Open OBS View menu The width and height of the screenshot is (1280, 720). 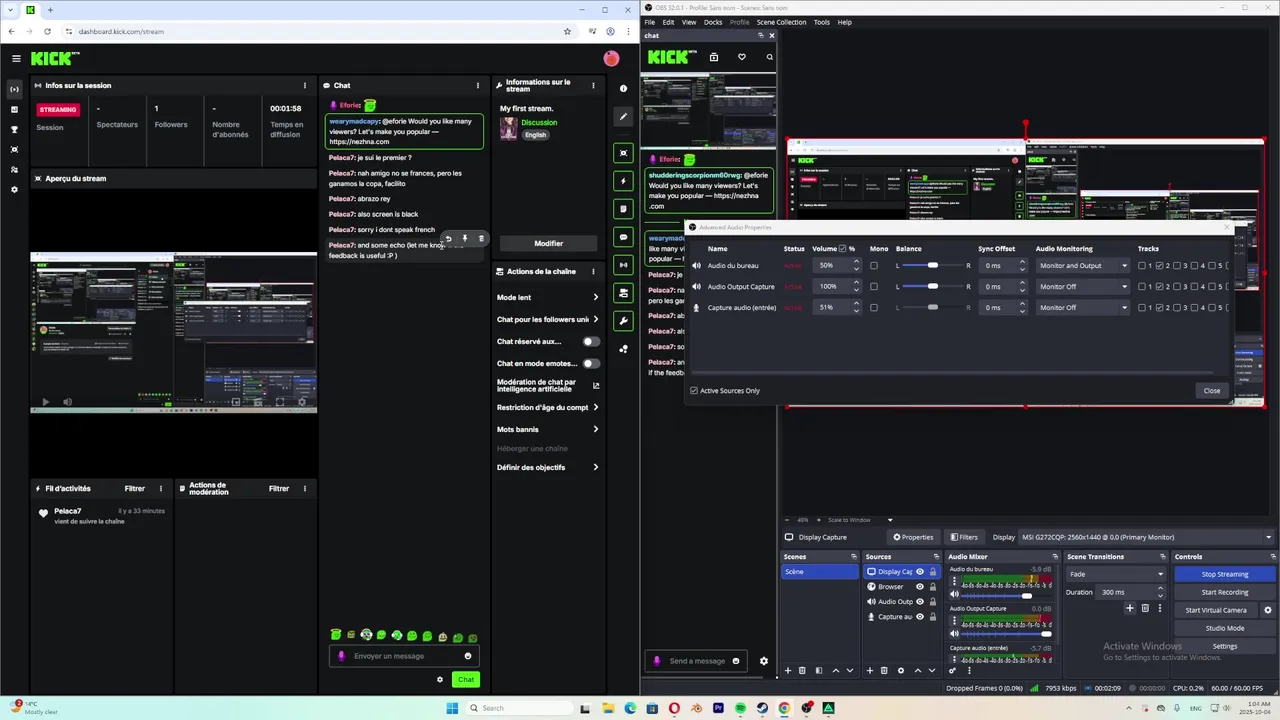(689, 22)
